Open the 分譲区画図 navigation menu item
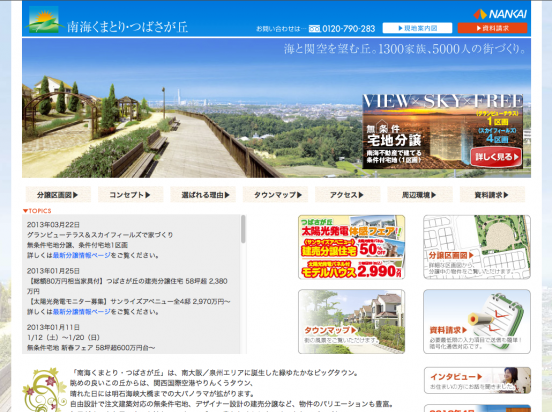The height and width of the screenshot is (412, 552). coord(58,195)
